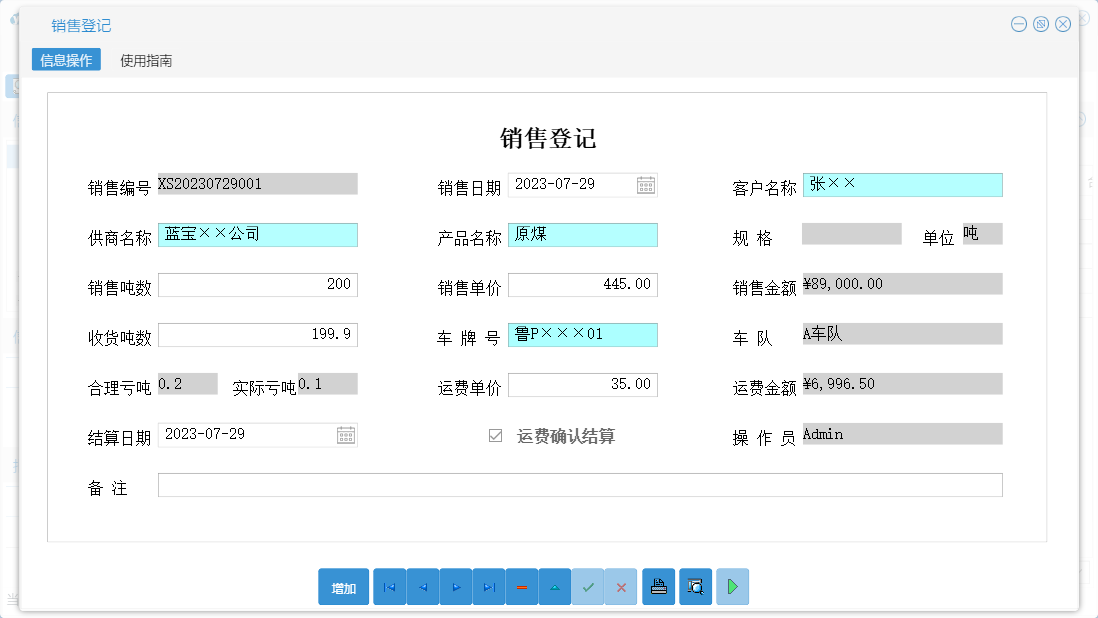Jump to the first record
Image resolution: width=1098 pixels, height=618 pixels.
[x=389, y=587]
